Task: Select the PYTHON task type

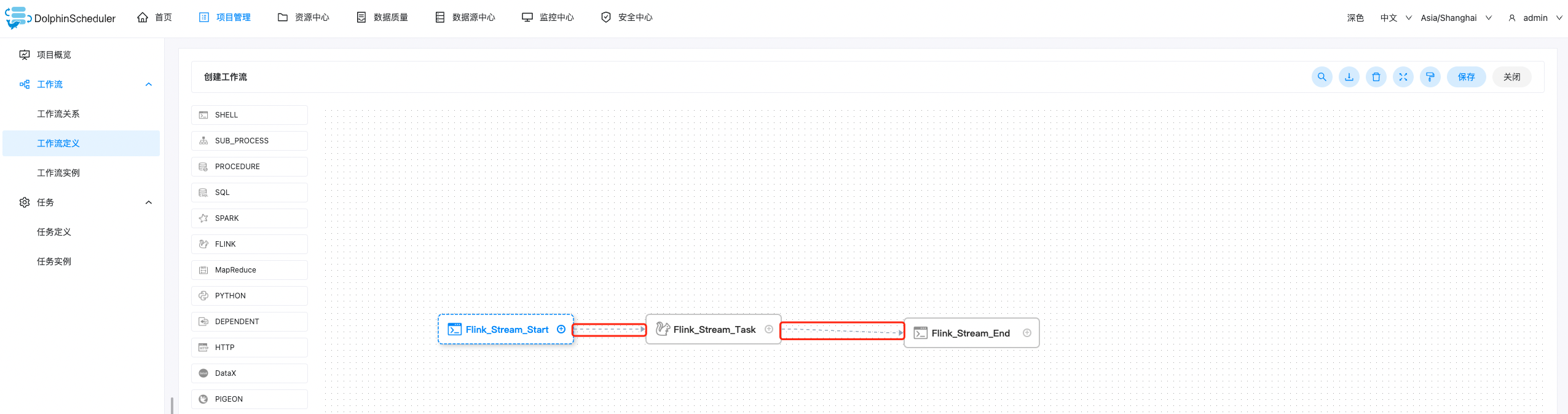Action: click(249, 296)
